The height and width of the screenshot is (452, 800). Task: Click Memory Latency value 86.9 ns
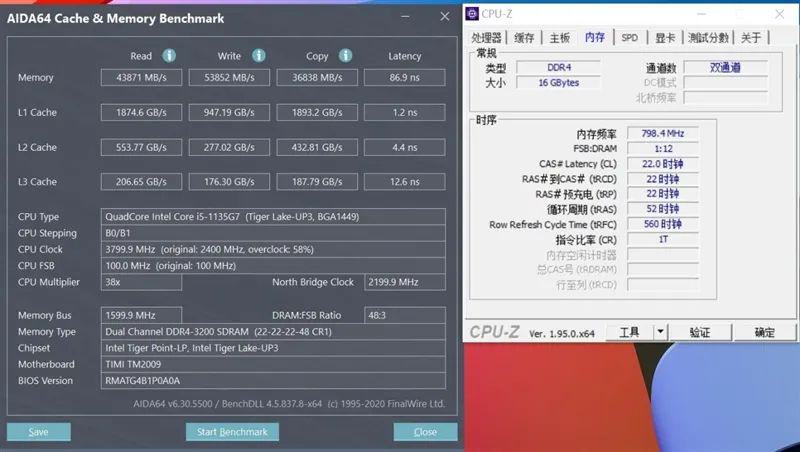[405, 78]
